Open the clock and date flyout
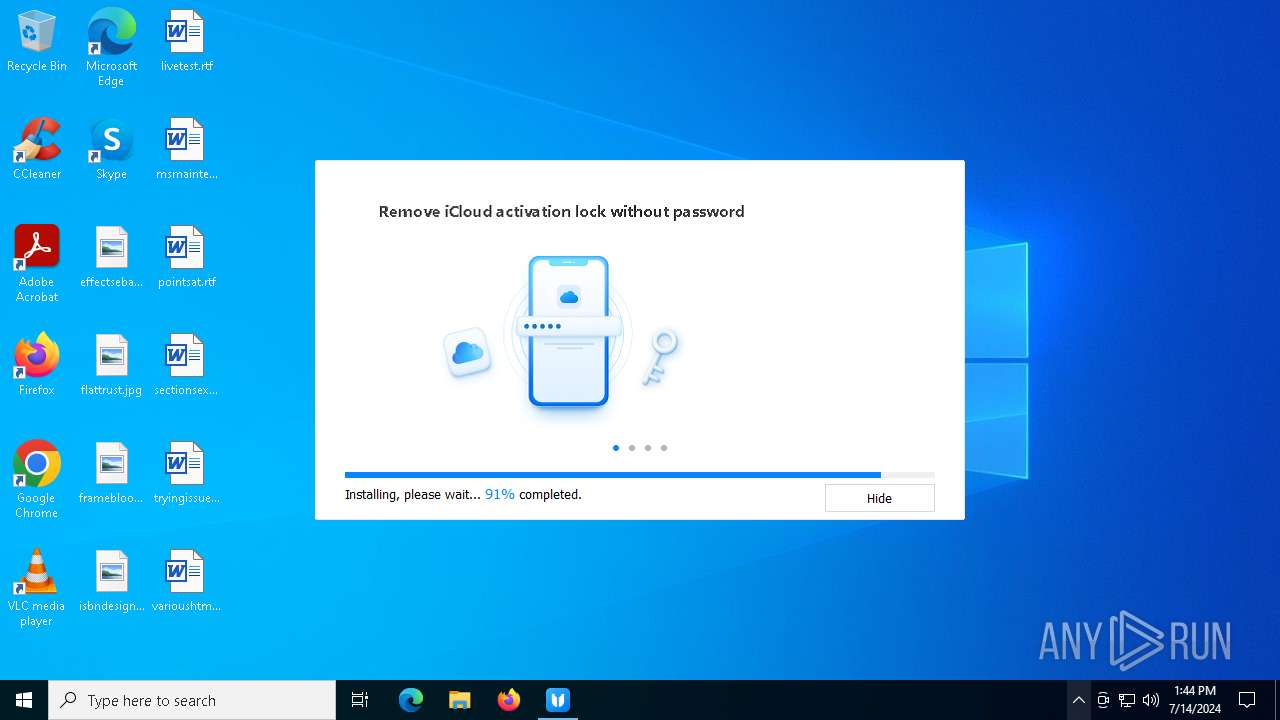This screenshot has height=720, width=1280. (x=1195, y=700)
